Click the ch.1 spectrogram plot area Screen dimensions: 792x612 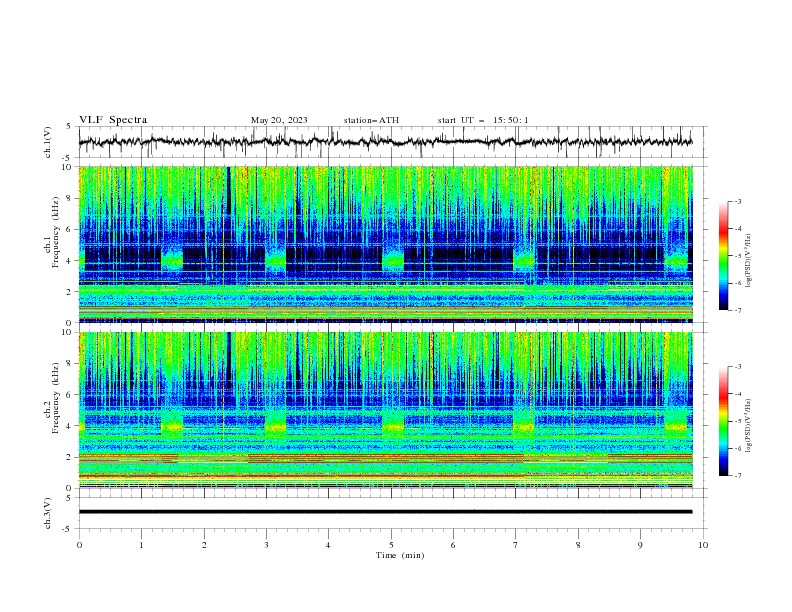[x=385, y=244]
